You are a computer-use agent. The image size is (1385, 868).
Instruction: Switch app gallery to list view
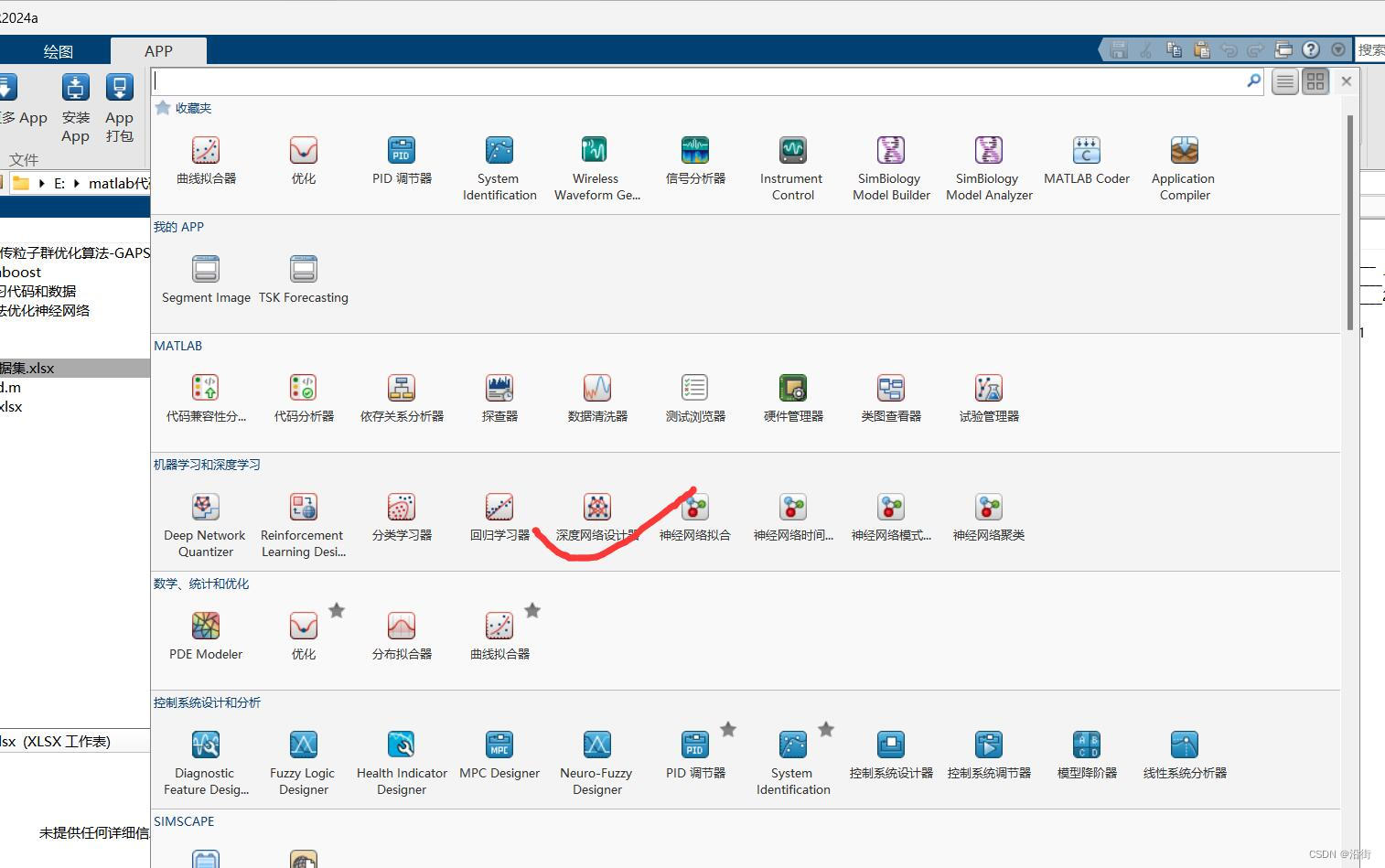tap(1285, 81)
